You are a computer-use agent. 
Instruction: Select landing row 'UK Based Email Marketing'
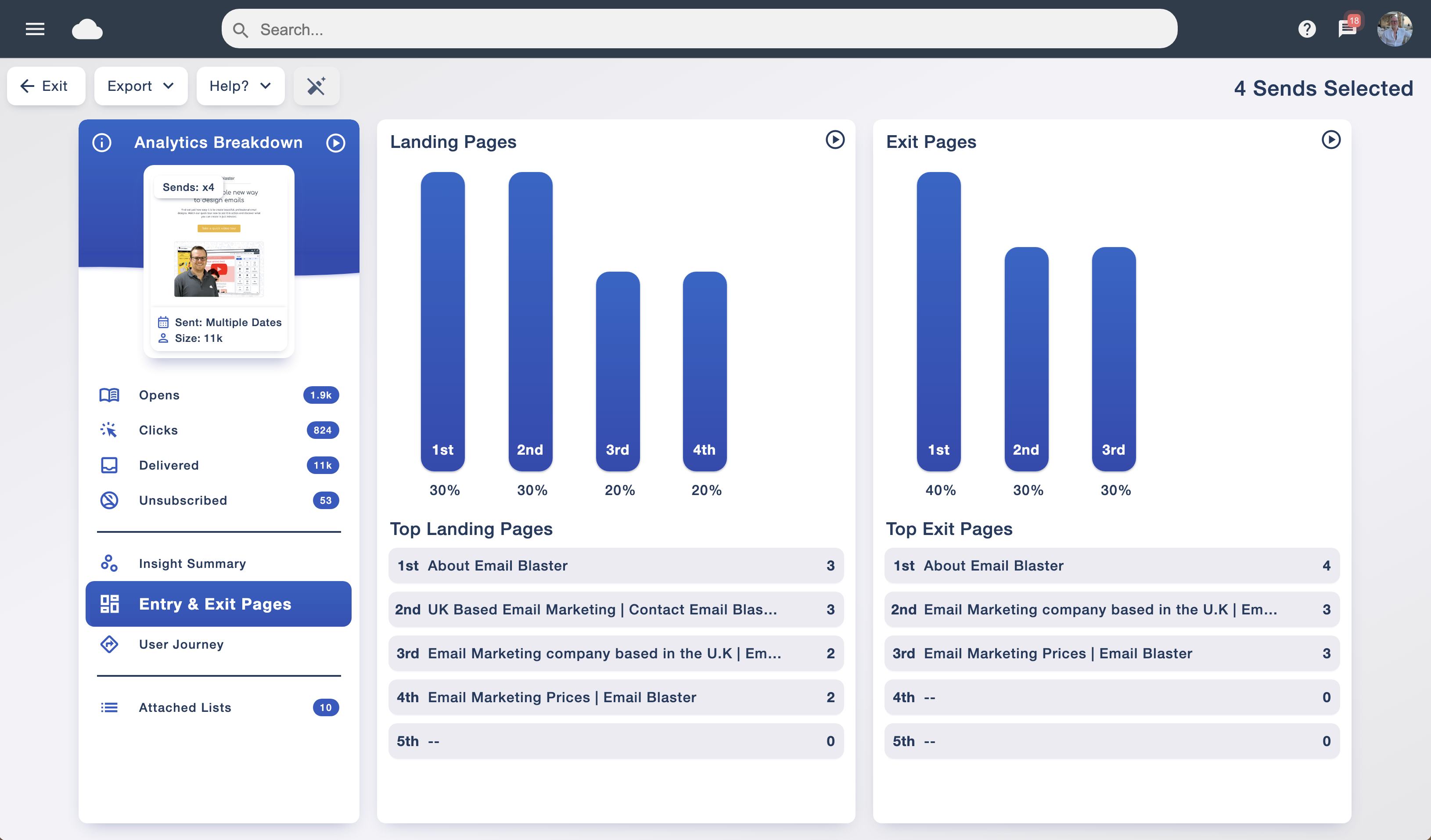click(x=615, y=610)
